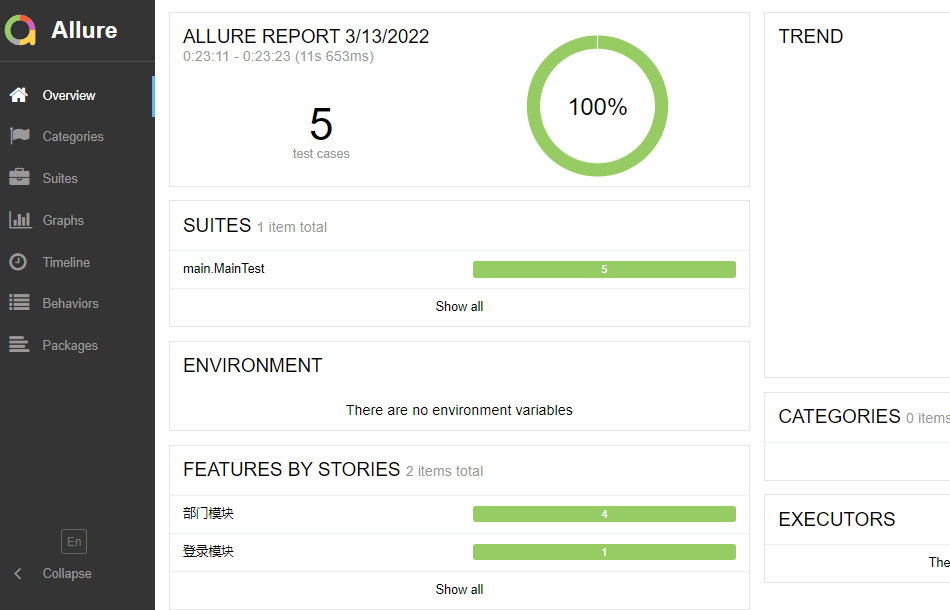This screenshot has height=610, width=950.
Task: Select the Timeline menu label
Action: pyautogui.click(x=66, y=262)
